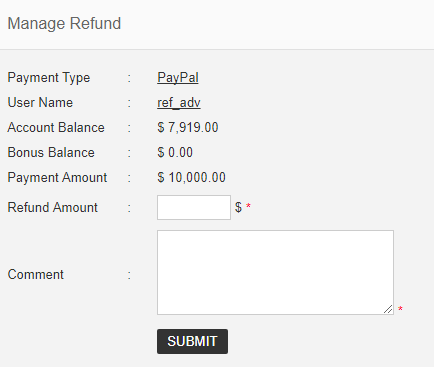Screen dimensions: 434x367
Task: Click the User Name label
Action: click(x=40, y=103)
